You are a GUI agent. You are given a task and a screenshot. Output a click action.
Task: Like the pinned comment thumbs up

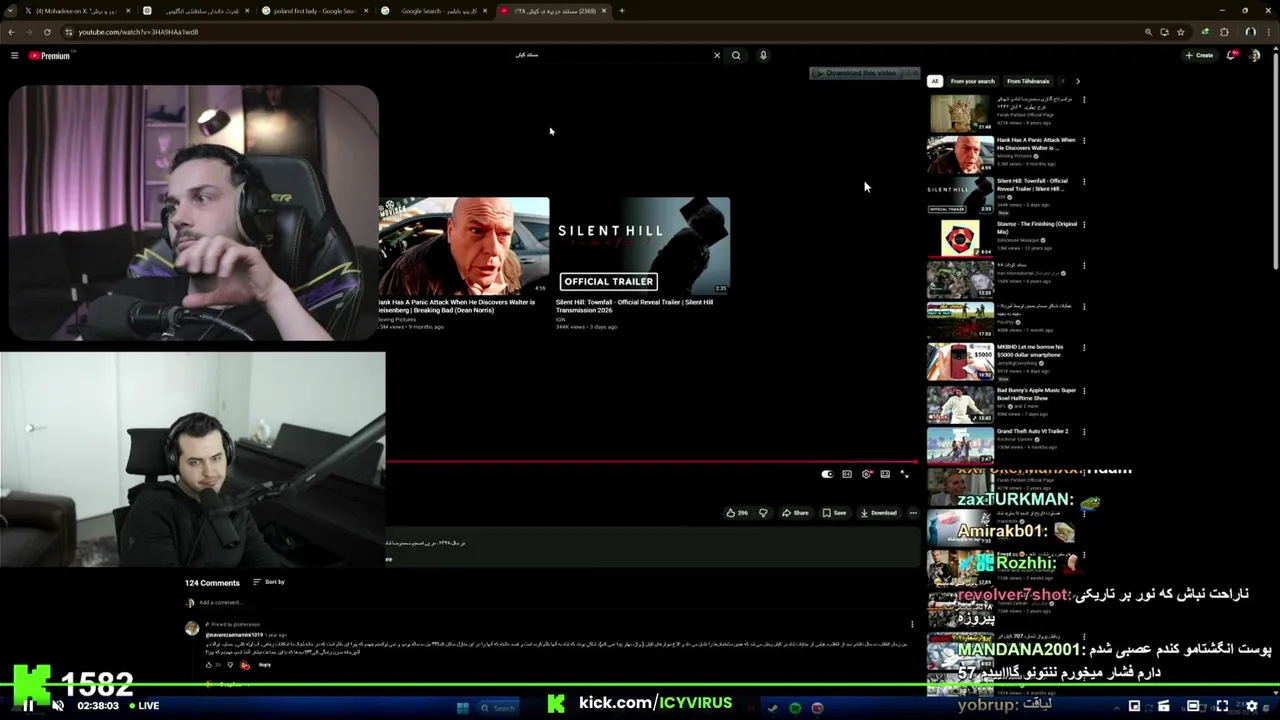[x=209, y=665]
